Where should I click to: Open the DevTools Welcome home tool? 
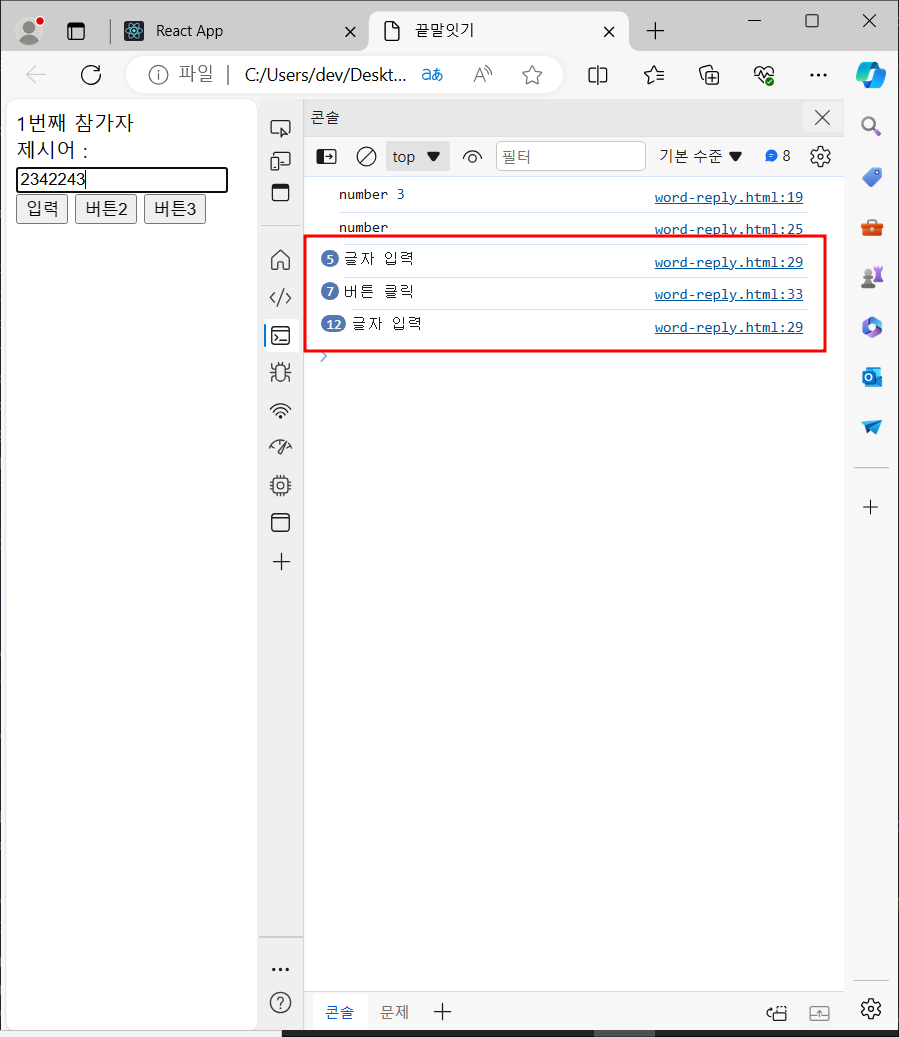[280, 259]
